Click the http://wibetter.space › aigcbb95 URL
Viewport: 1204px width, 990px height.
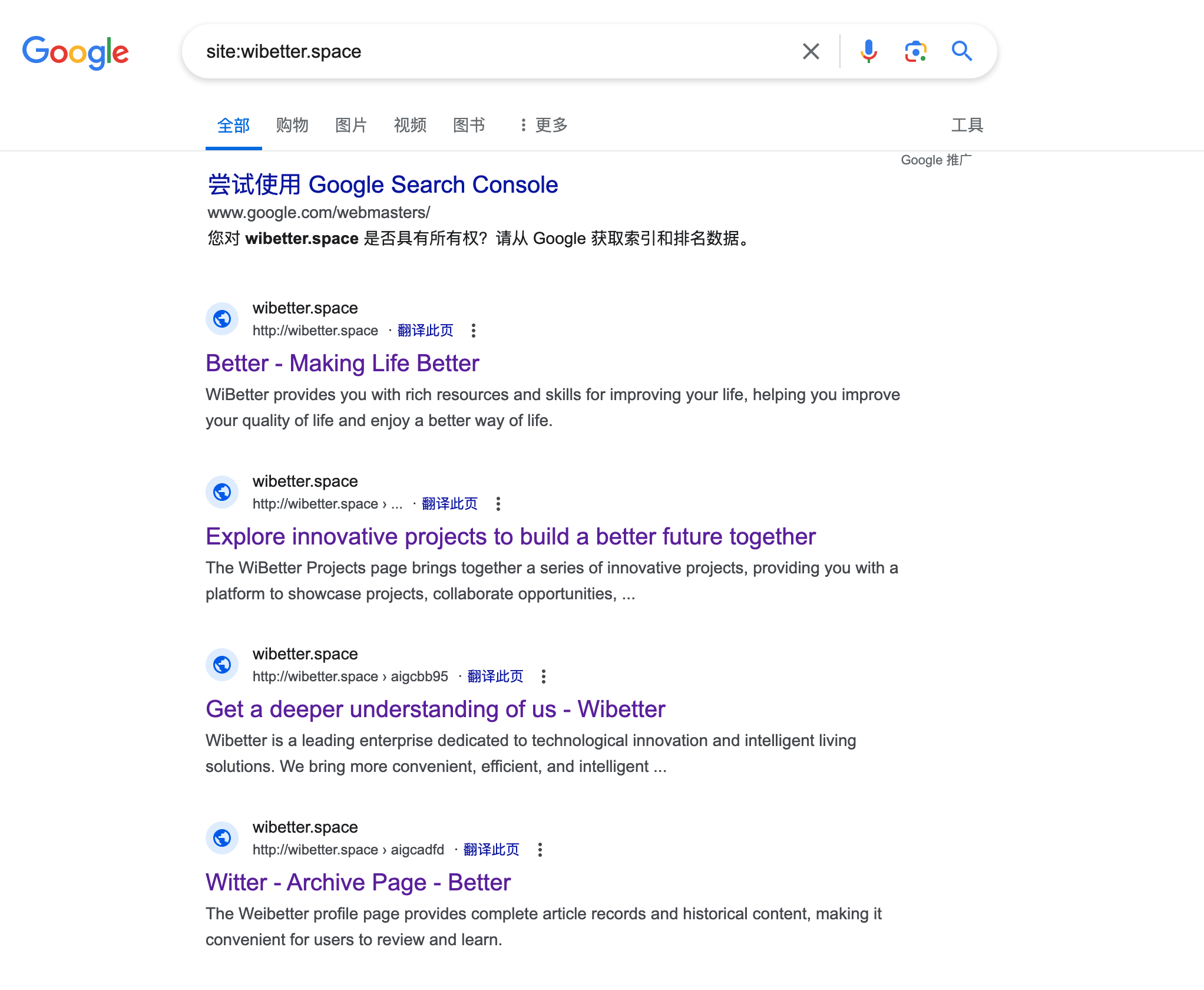coord(350,676)
